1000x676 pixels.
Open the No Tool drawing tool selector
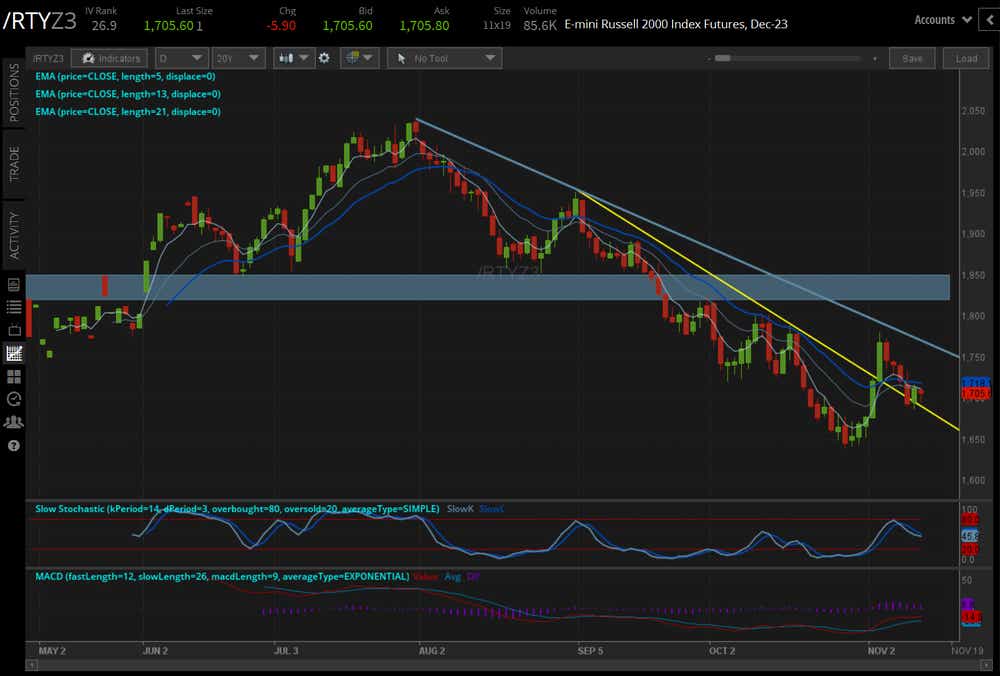pos(443,58)
